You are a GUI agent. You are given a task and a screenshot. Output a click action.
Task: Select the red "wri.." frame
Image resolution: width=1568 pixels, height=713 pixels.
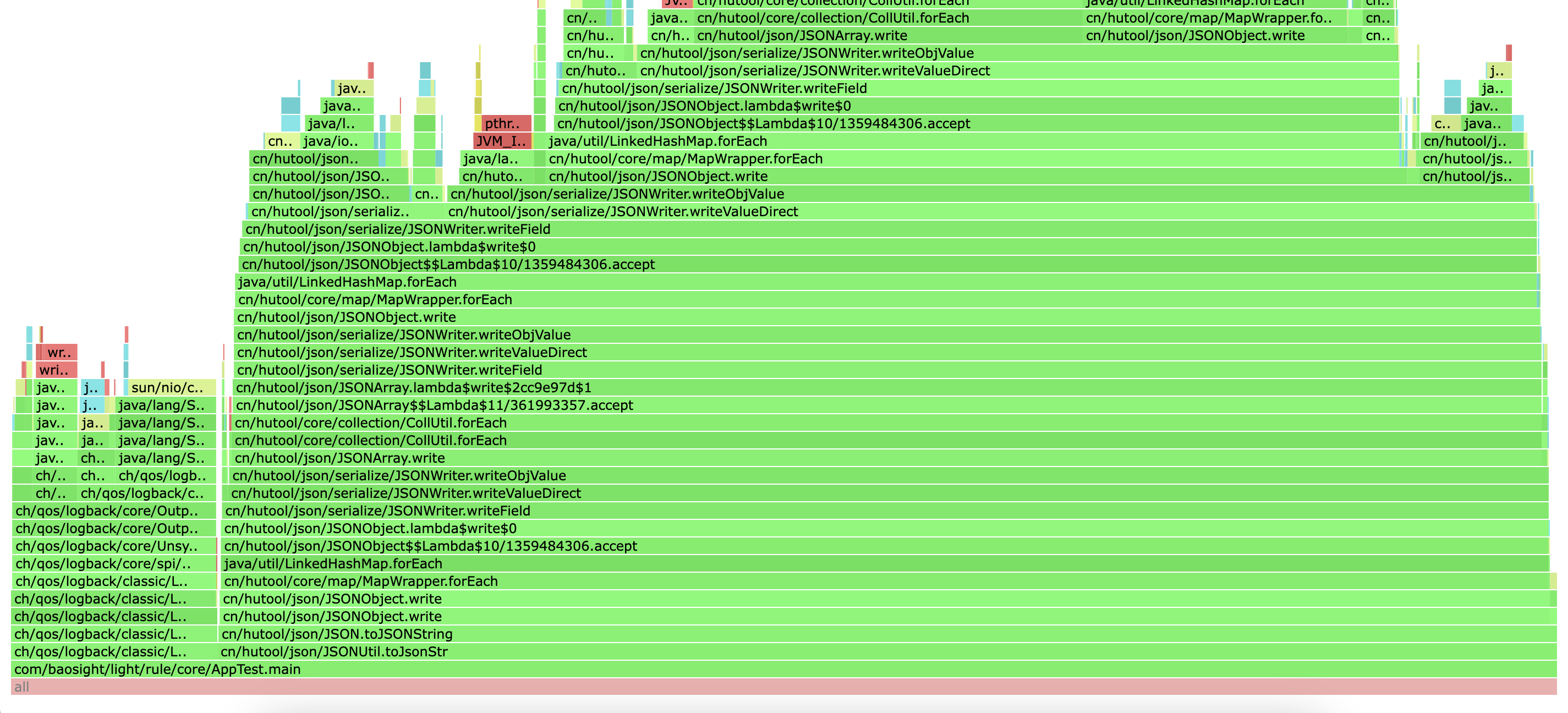(x=57, y=370)
